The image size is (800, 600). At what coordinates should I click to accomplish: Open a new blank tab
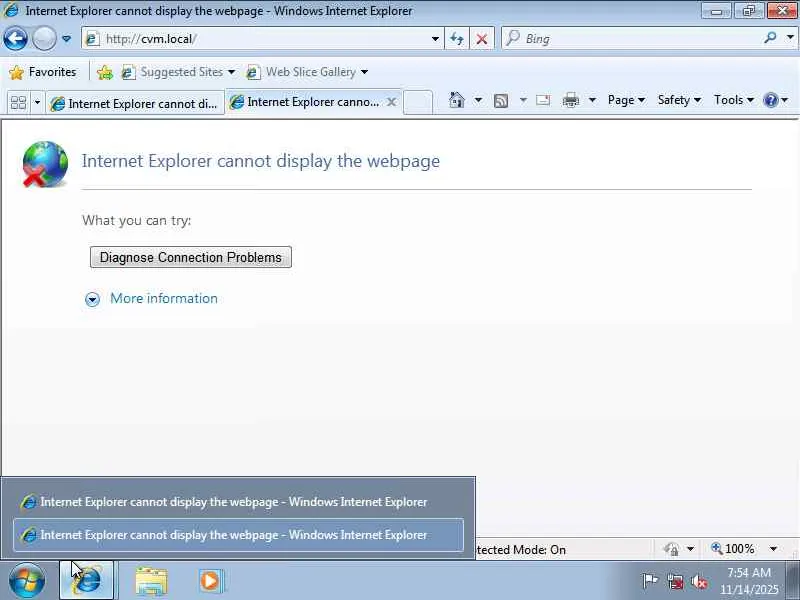point(418,102)
